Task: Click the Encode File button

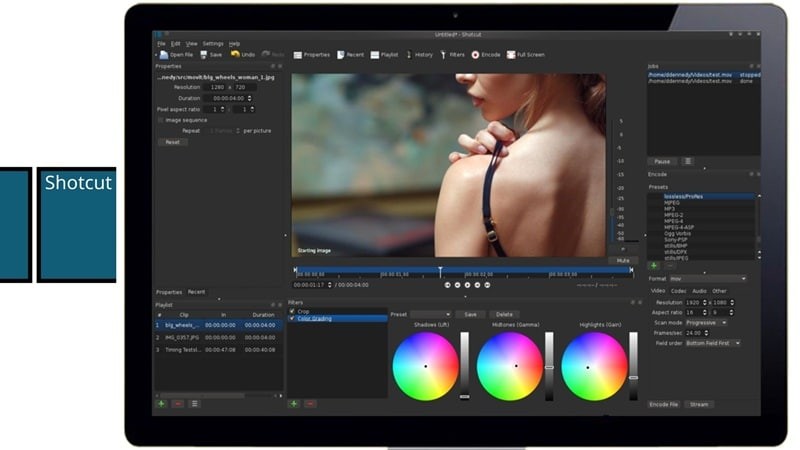Action: point(663,404)
